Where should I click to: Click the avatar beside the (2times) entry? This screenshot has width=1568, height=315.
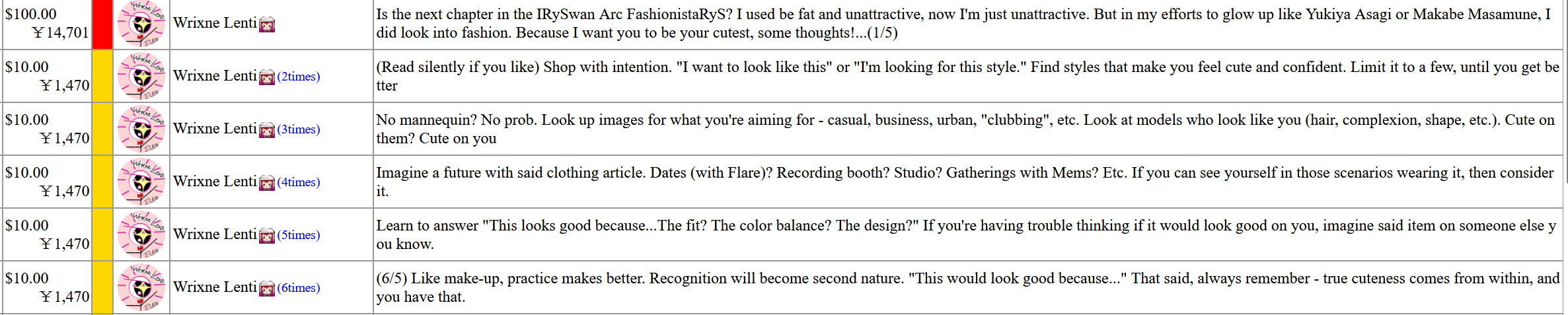141,76
